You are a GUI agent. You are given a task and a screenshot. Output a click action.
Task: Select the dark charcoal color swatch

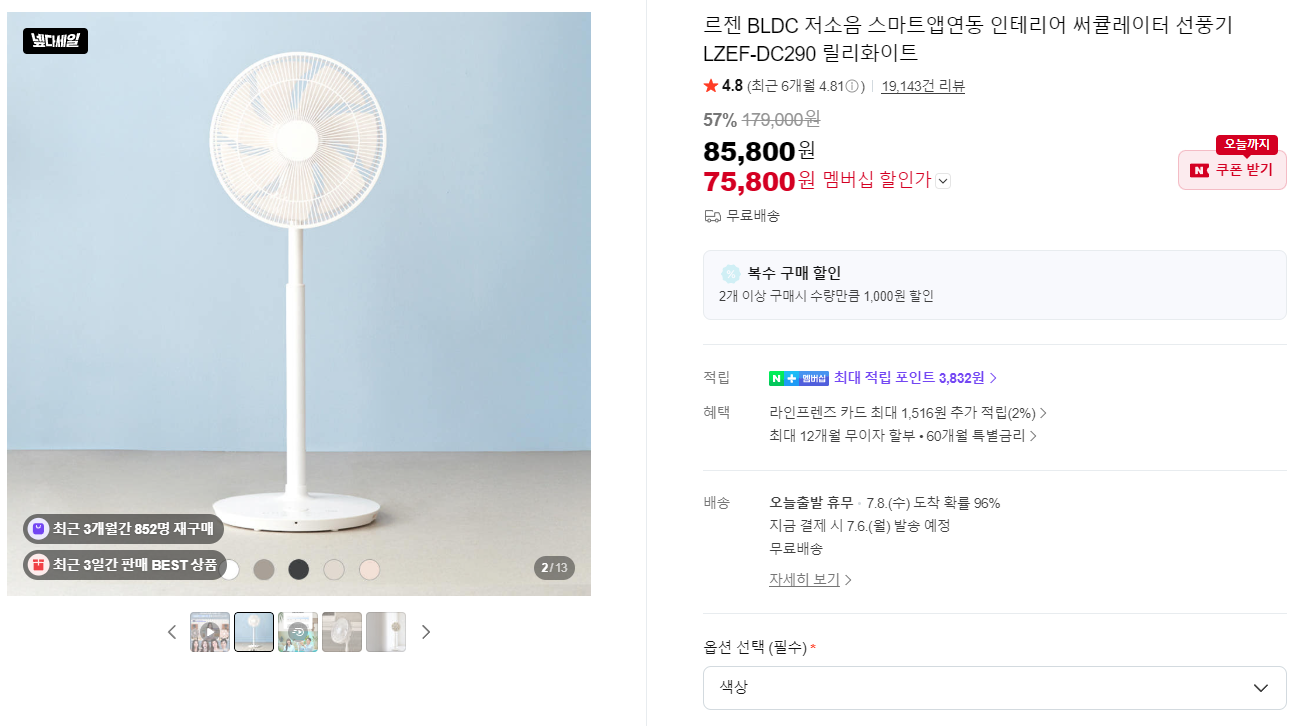[x=298, y=570]
